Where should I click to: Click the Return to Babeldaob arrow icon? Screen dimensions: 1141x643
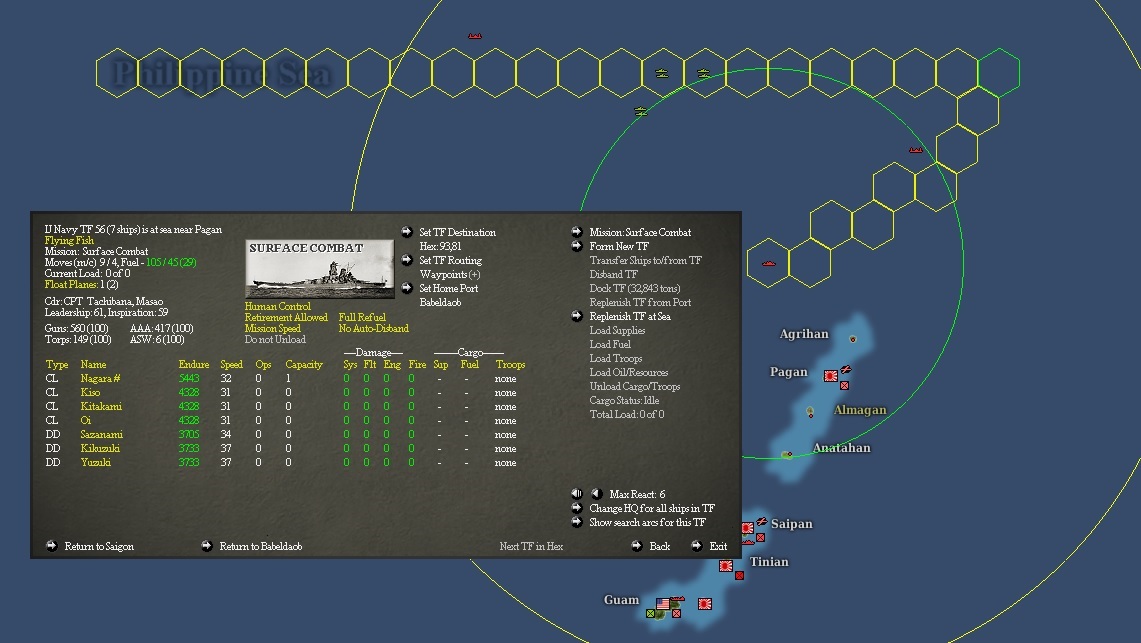207,546
